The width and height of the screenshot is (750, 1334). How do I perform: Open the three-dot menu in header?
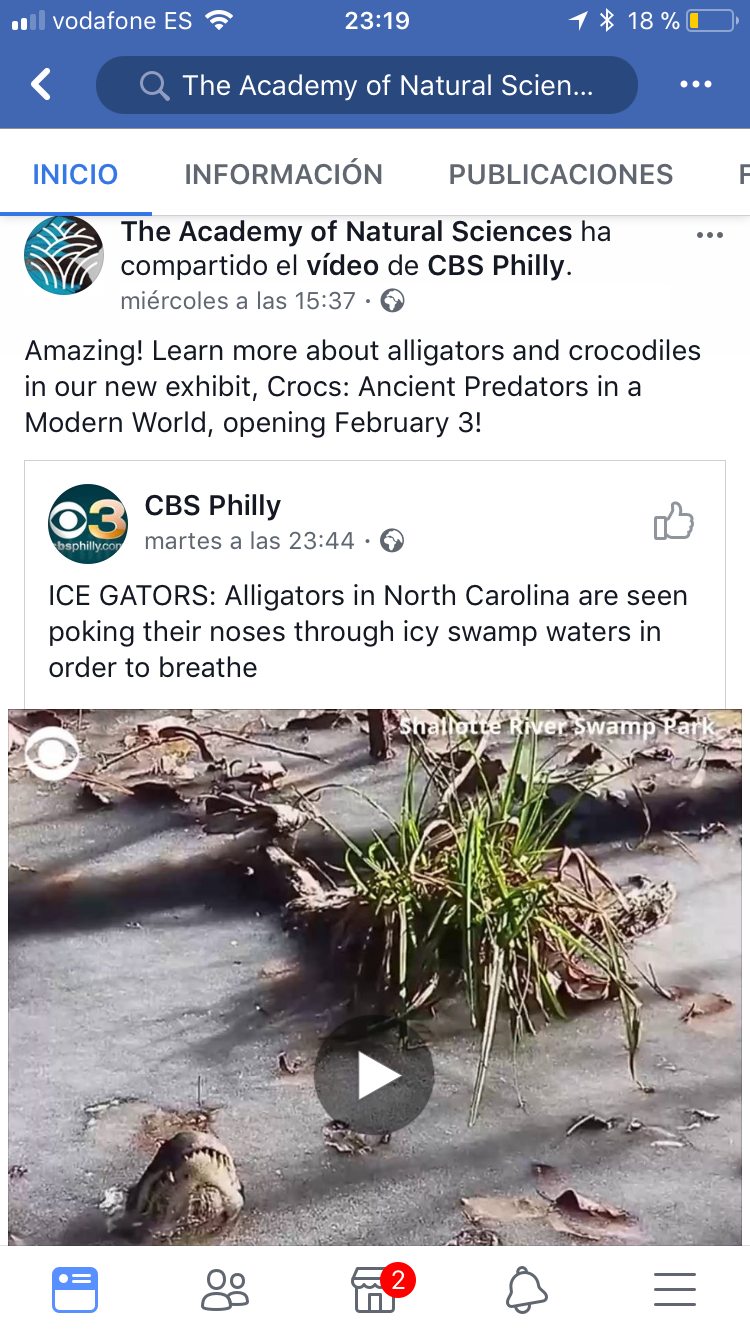695,85
